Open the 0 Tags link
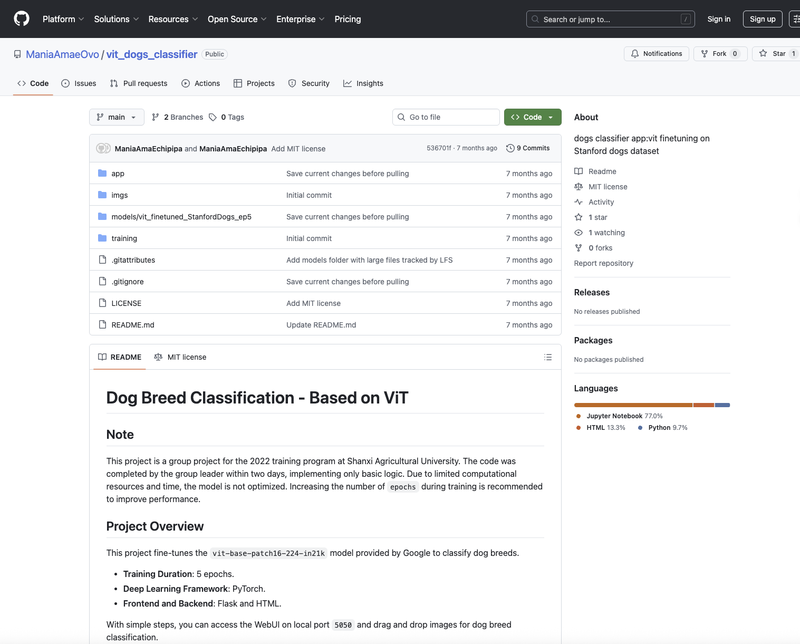Viewport: 800px width, 644px height. point(227,117)
